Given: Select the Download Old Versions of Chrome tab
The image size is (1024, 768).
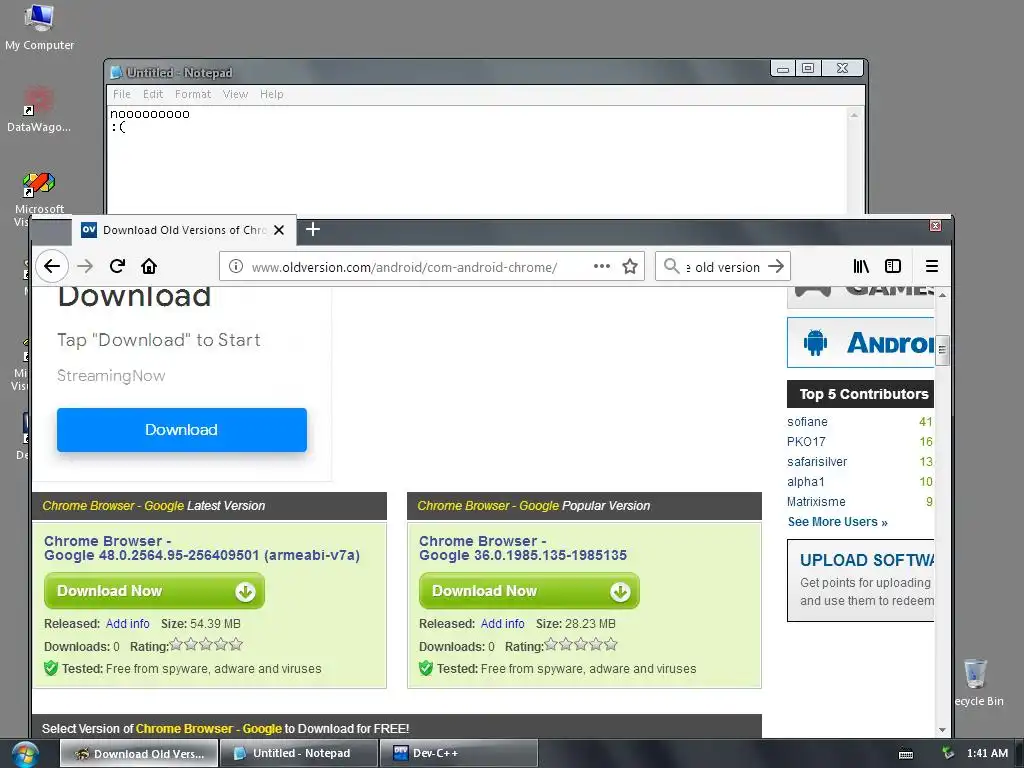Looking at the screenshot, I should point(184,230).
